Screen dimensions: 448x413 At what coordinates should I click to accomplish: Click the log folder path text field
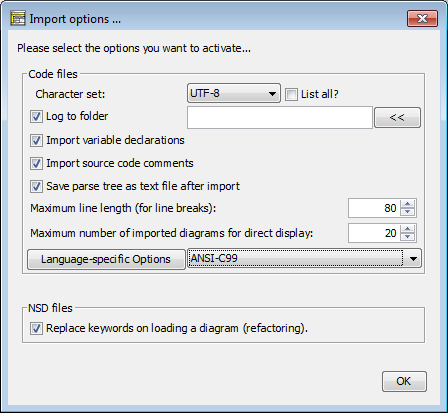point(280,117)
